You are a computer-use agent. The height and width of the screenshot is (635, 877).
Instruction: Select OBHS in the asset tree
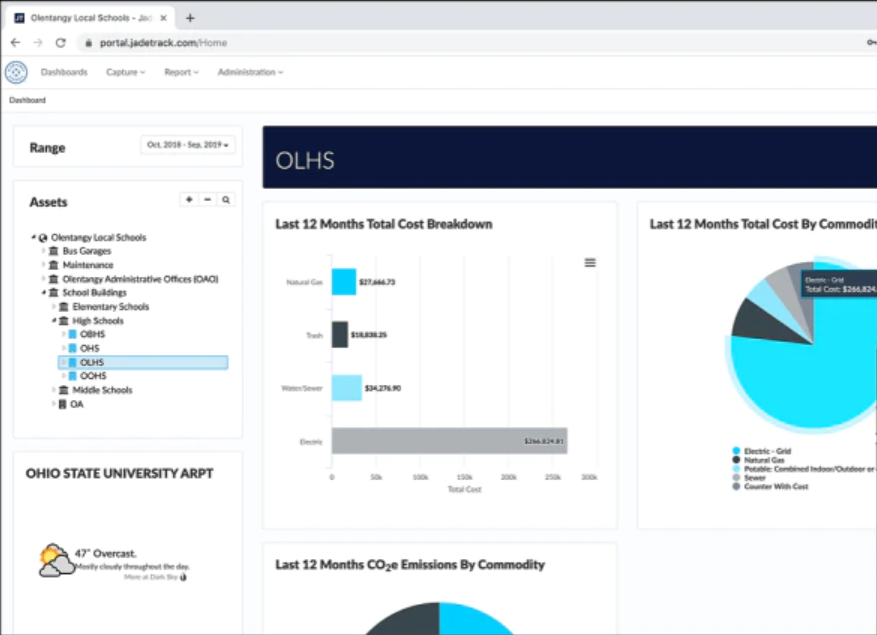point(92,334)
